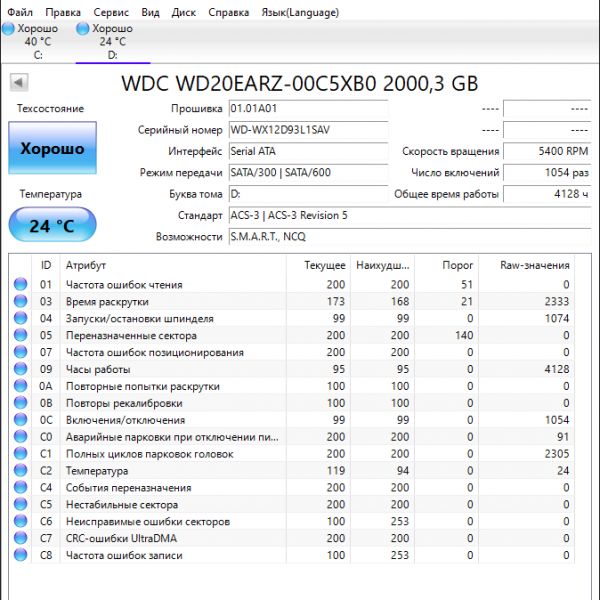Select drive C: status tab

[x=32, y=41]
